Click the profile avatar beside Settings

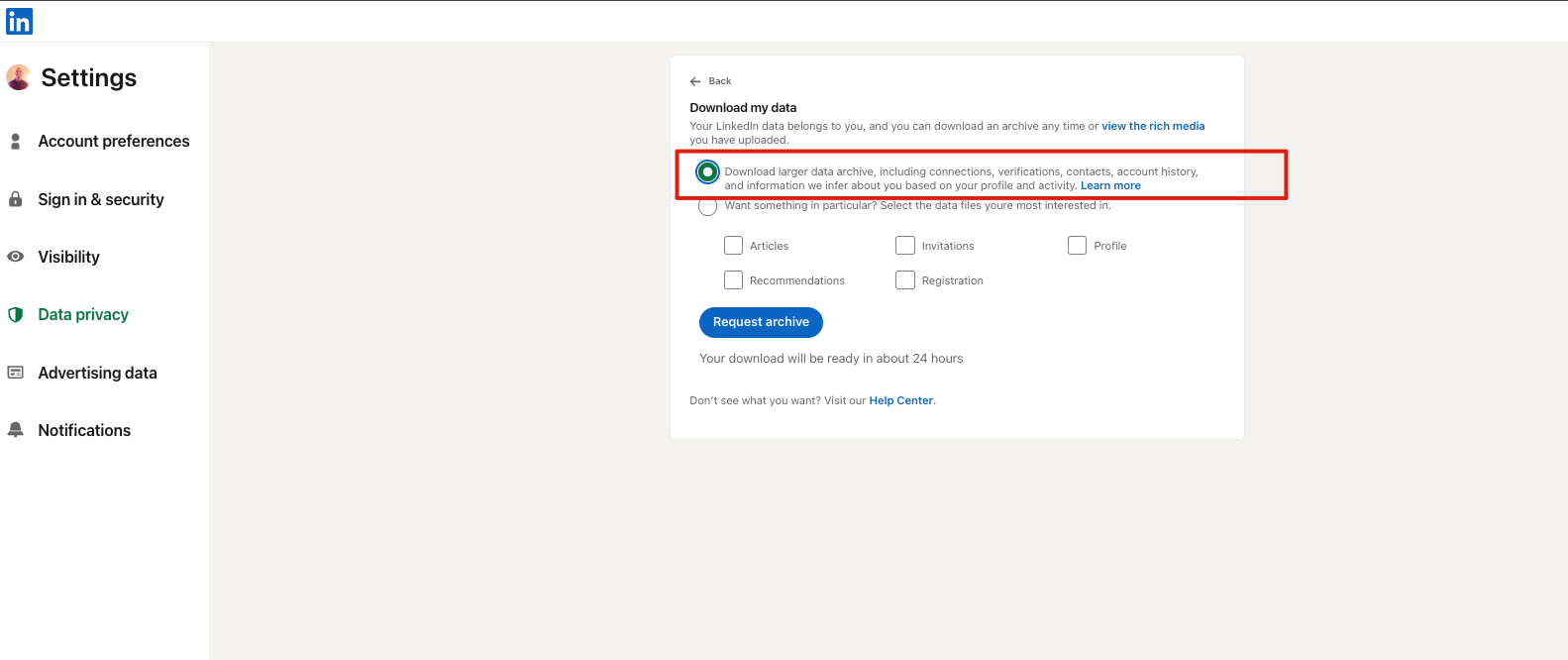(x=18, y=77)
